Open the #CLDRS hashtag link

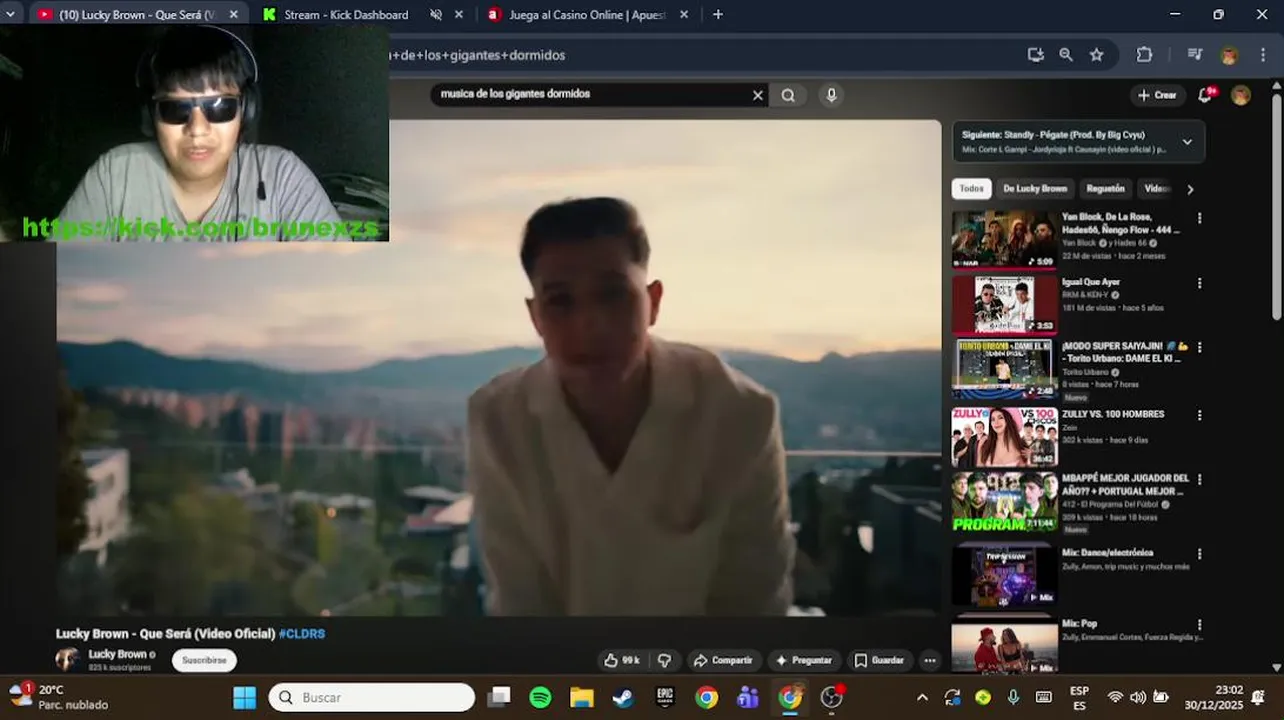pos(302,634)
